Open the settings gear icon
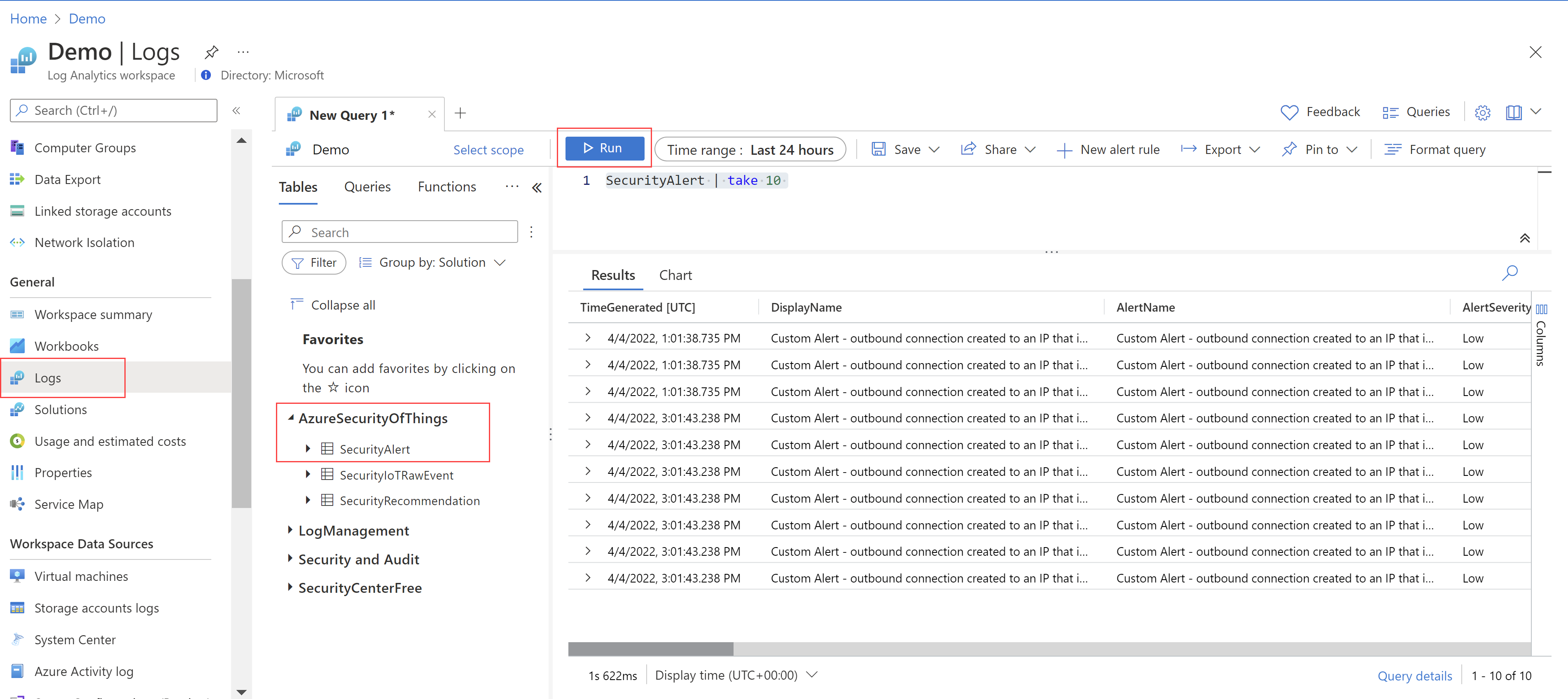The image size is (1568, 699). [x=1482, y=112]
